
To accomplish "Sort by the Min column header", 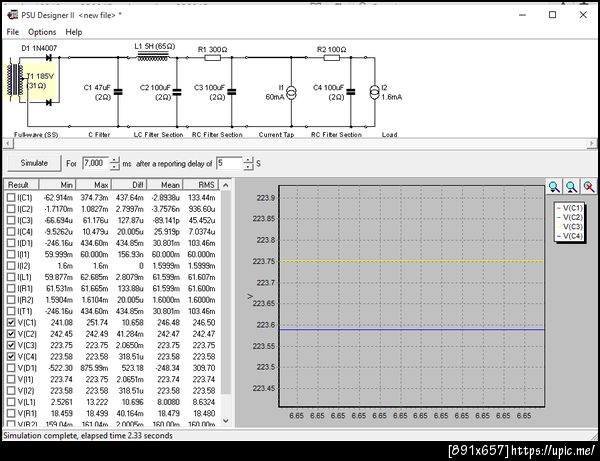I will click(57, 185).
